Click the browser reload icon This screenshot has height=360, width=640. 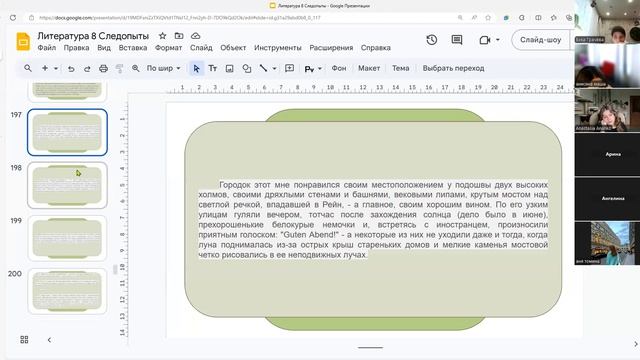(x=13, y=18)
